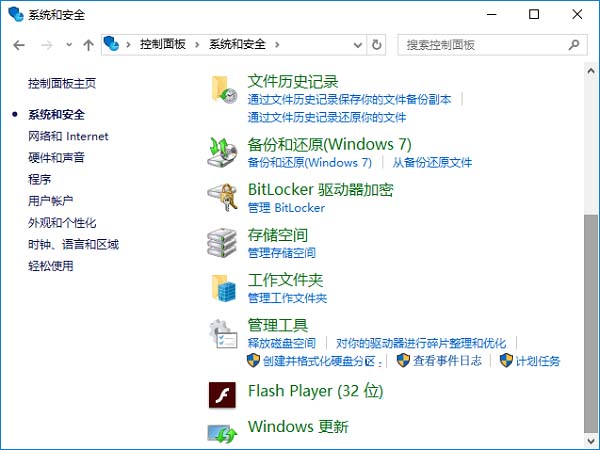600x450 pixels.
Task: Expand chevron after 控制面板 in breadcrumb
Action: coord(197,45)
